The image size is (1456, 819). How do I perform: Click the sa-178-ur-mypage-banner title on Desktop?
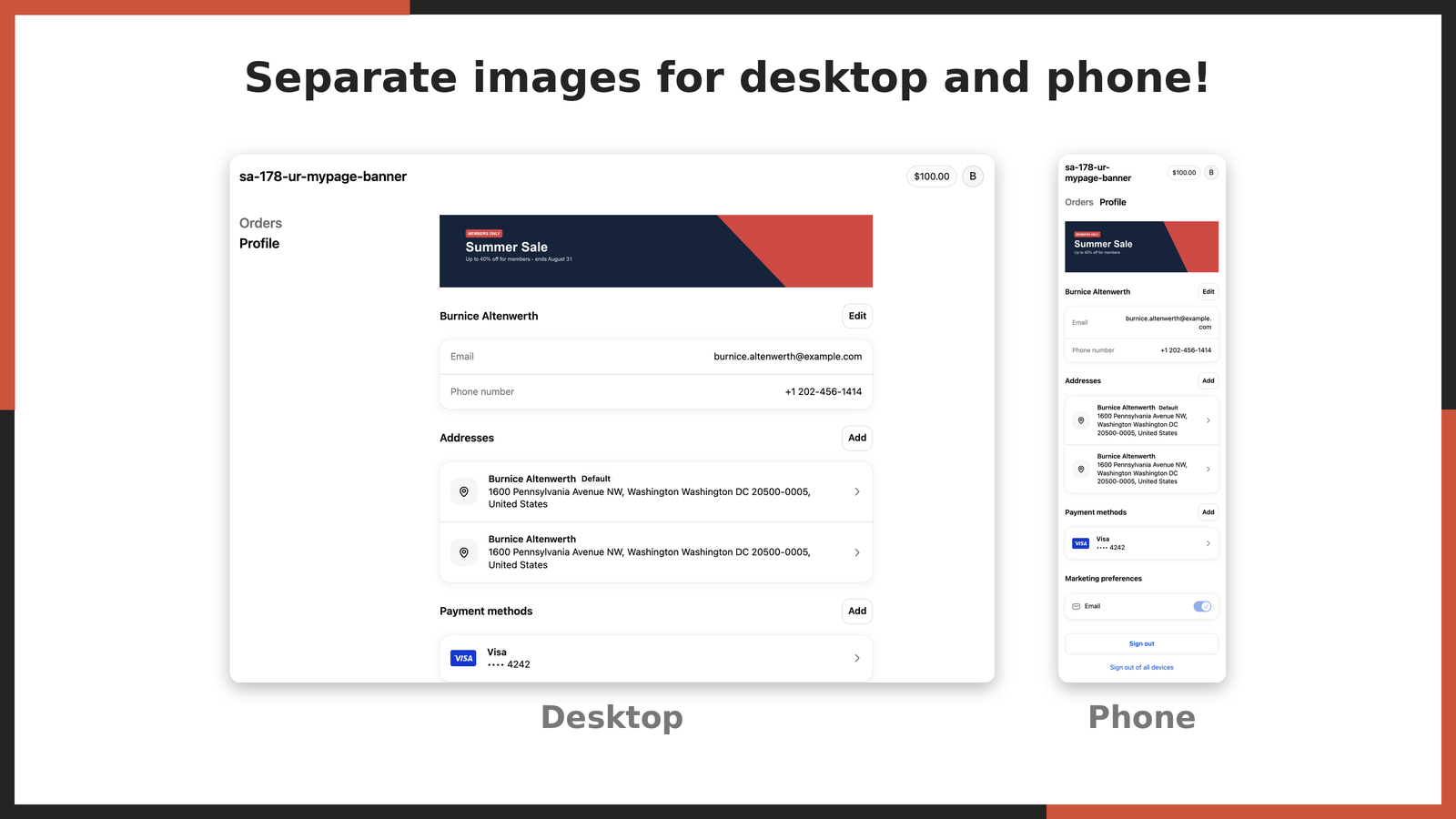(x=323, y=177)
